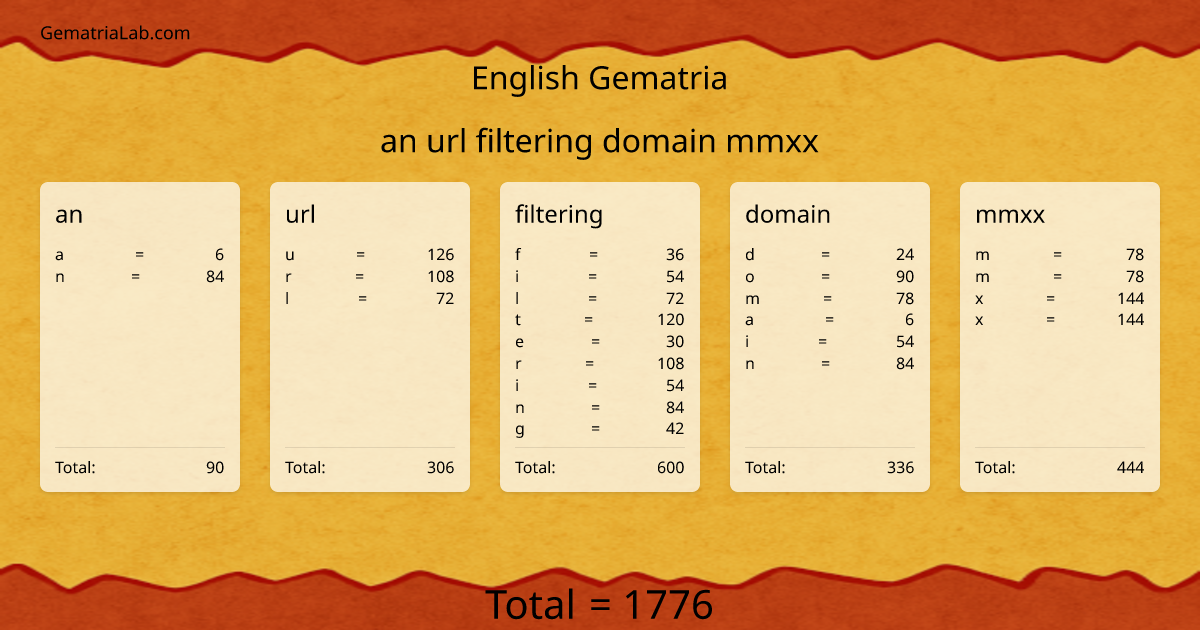Click letter 'o' in the 'domain' card
Screen dimensions: 1200x630
pos(750,277)
